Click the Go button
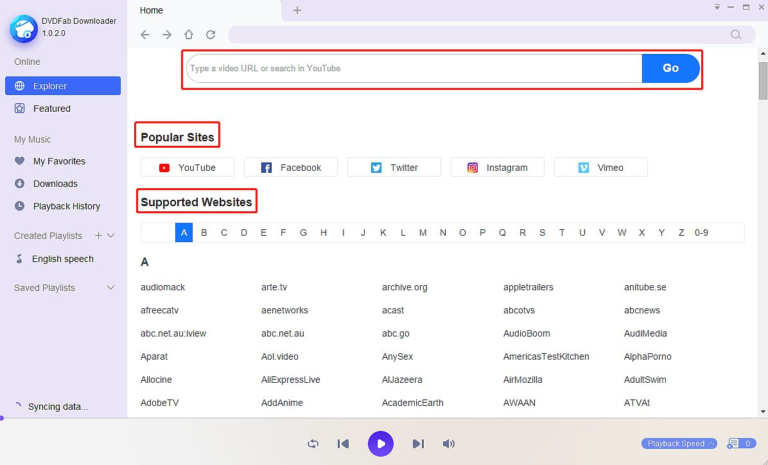The width and height of the screenshot is (768, 465). (x=671, y=68)
